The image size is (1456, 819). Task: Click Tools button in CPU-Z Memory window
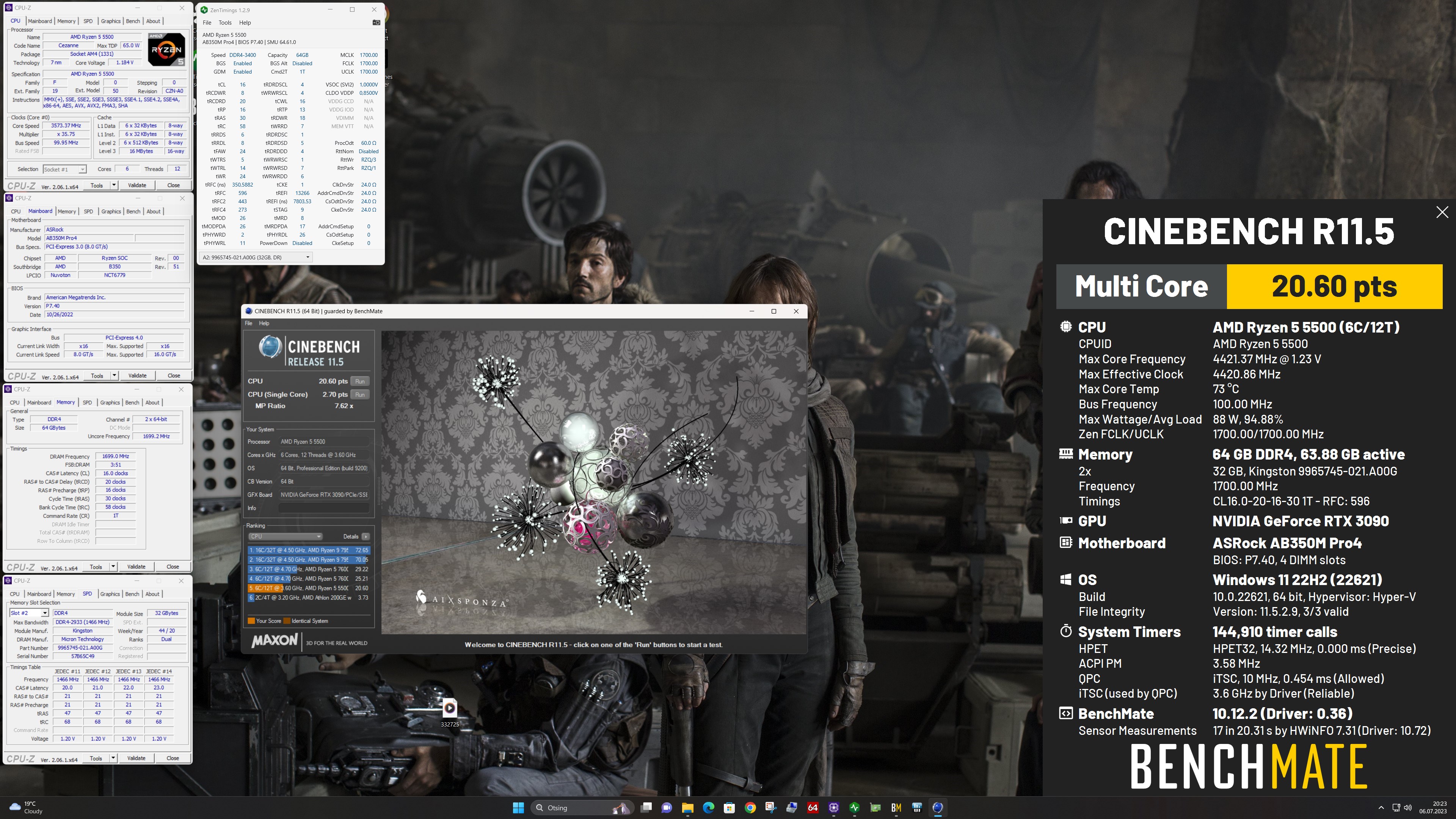[x=96, y=566]
